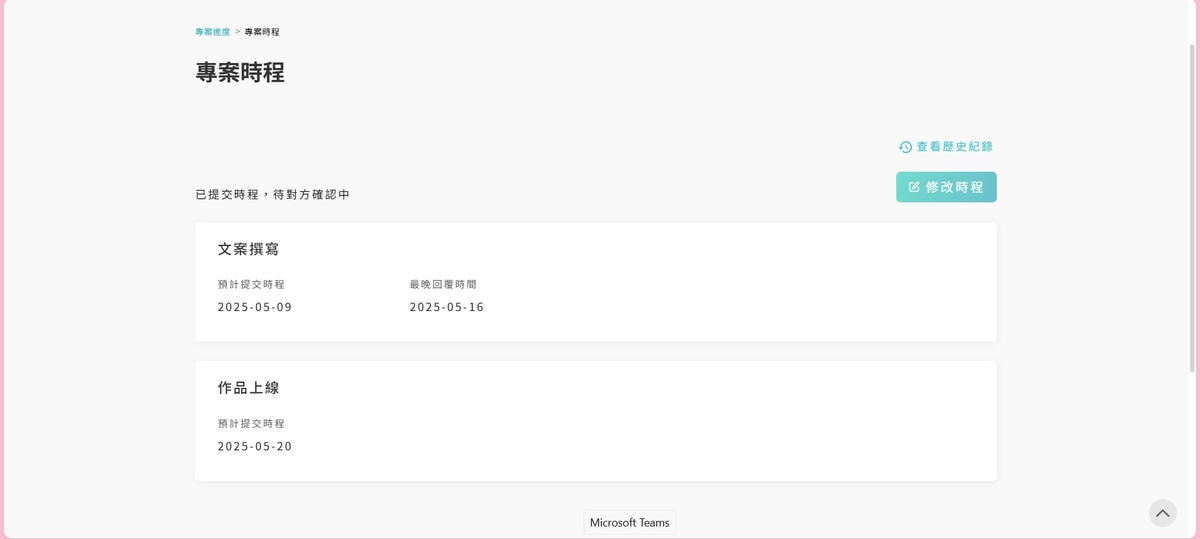
Task: Open the 查看歷史紀錄 link
Action: tap(954, 147)
